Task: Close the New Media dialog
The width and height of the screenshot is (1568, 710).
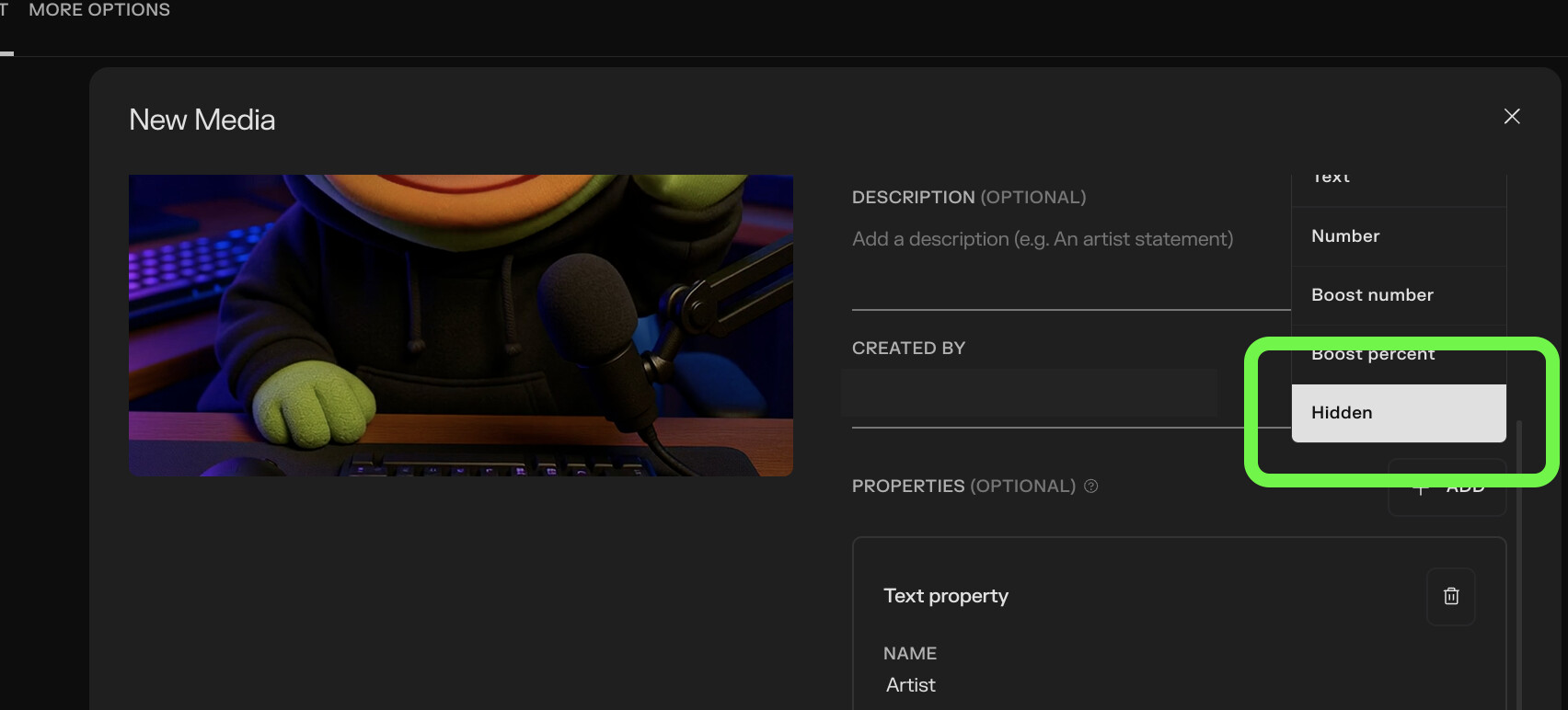Action: 1511,117
